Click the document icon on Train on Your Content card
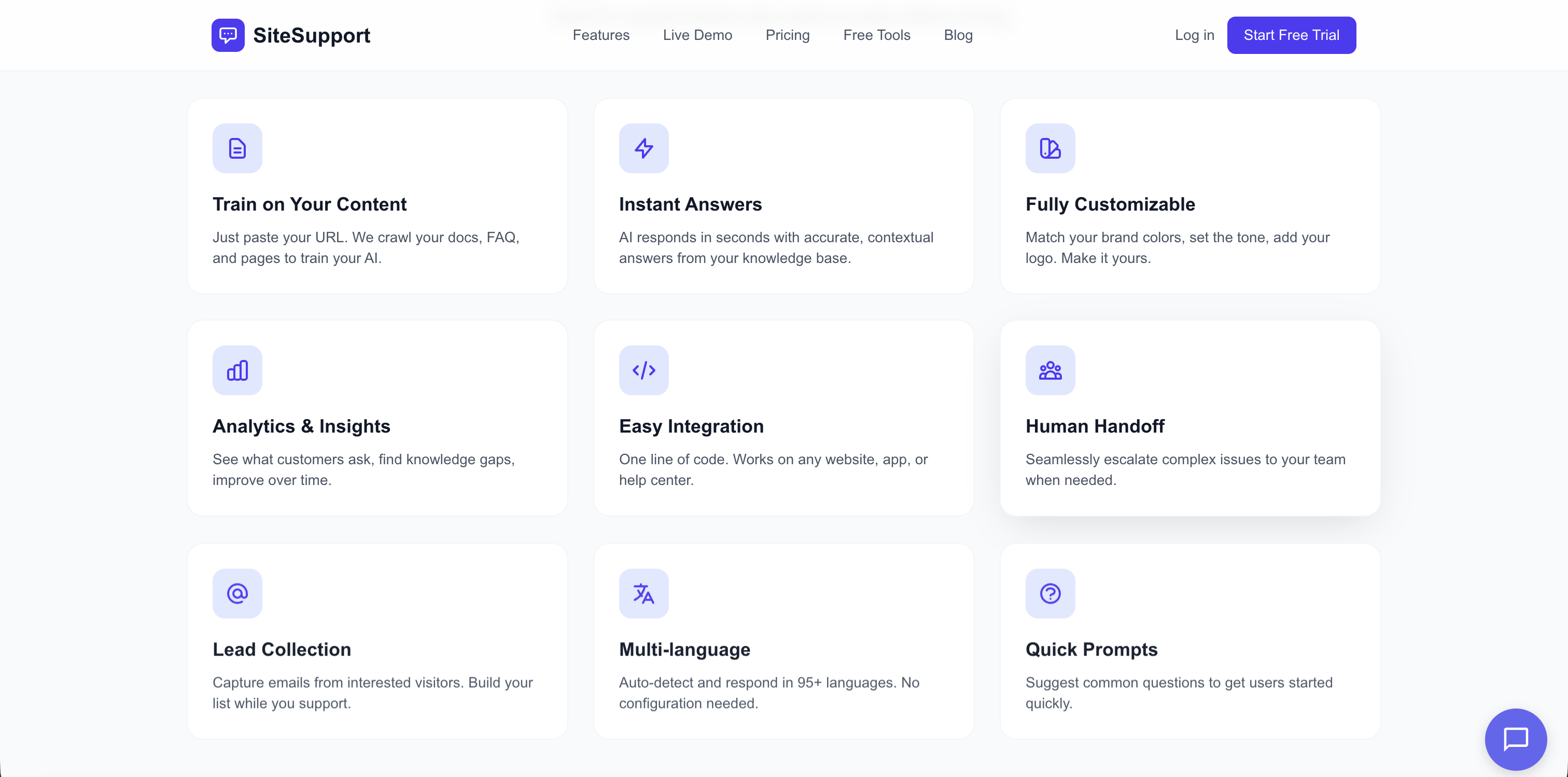The image size is (1568, 777). (237, 148)
